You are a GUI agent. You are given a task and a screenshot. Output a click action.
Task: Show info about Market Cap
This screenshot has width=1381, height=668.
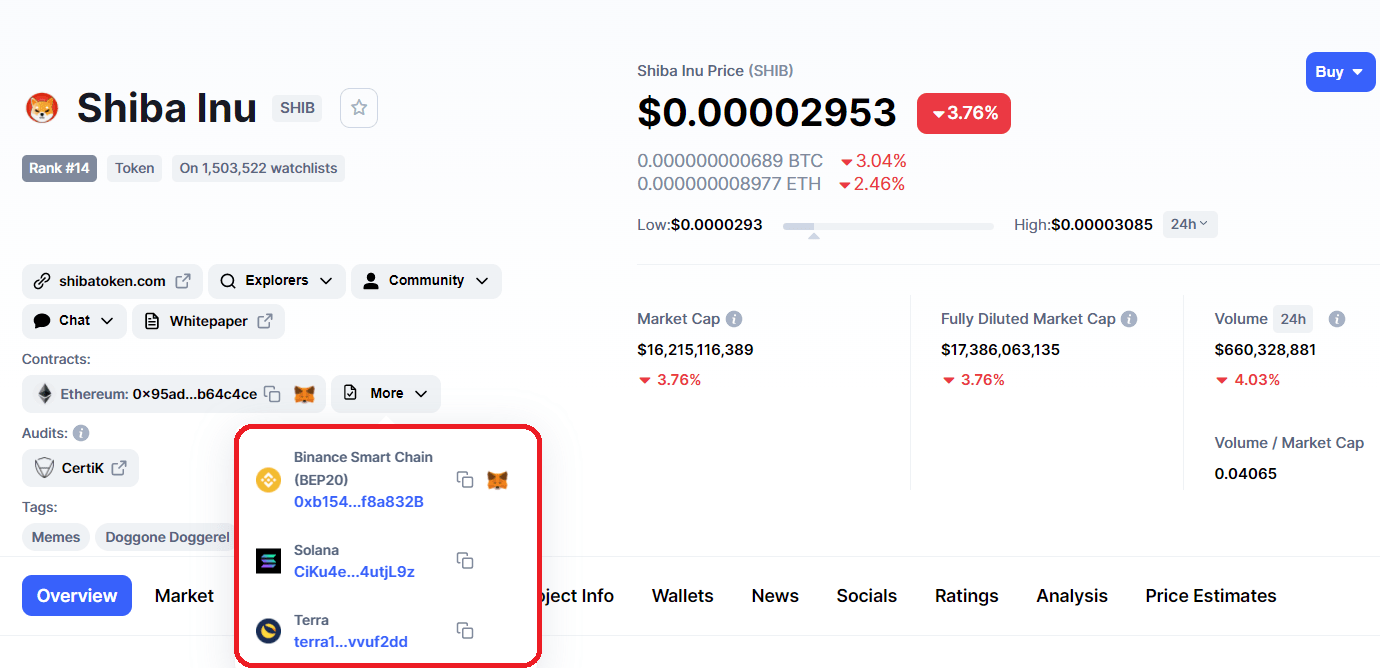pyautogui.click(x=734, y=319)
